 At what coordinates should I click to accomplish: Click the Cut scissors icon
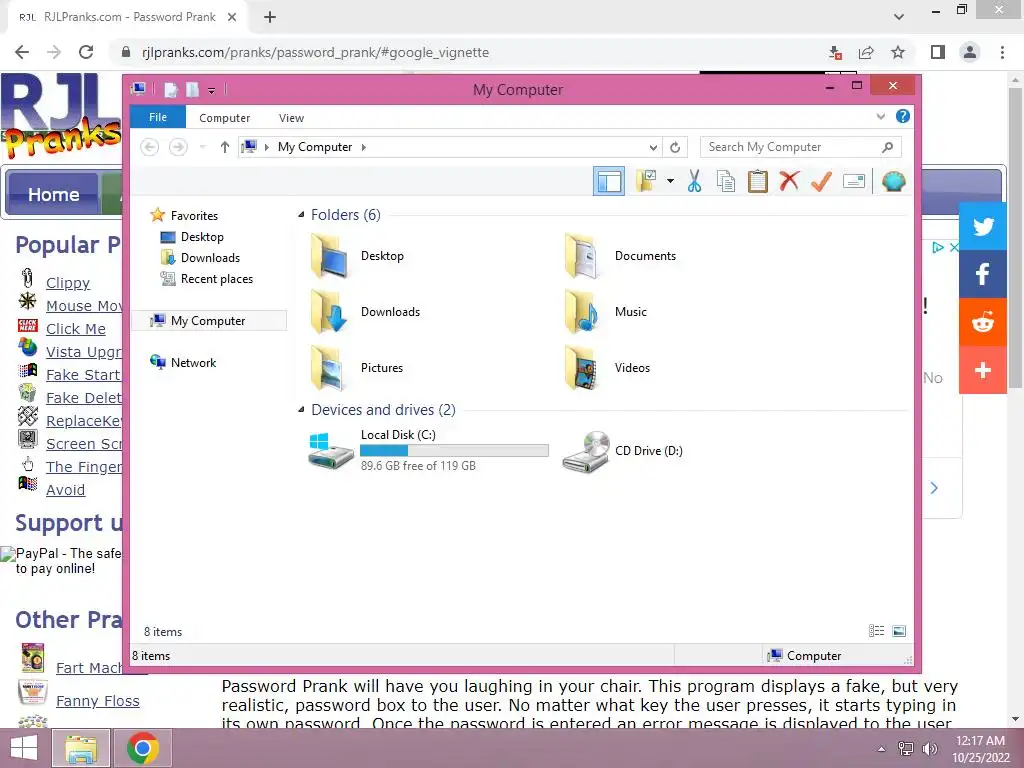(694, 181)
